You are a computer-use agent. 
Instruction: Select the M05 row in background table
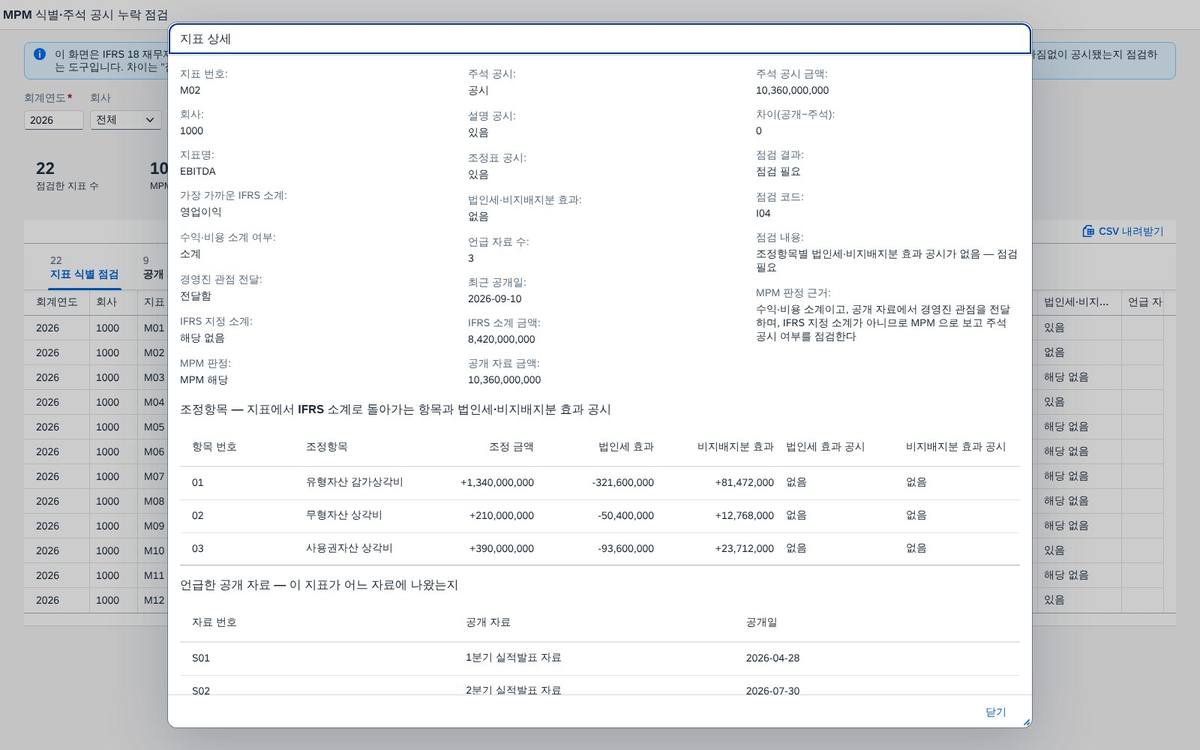[96, 426]
